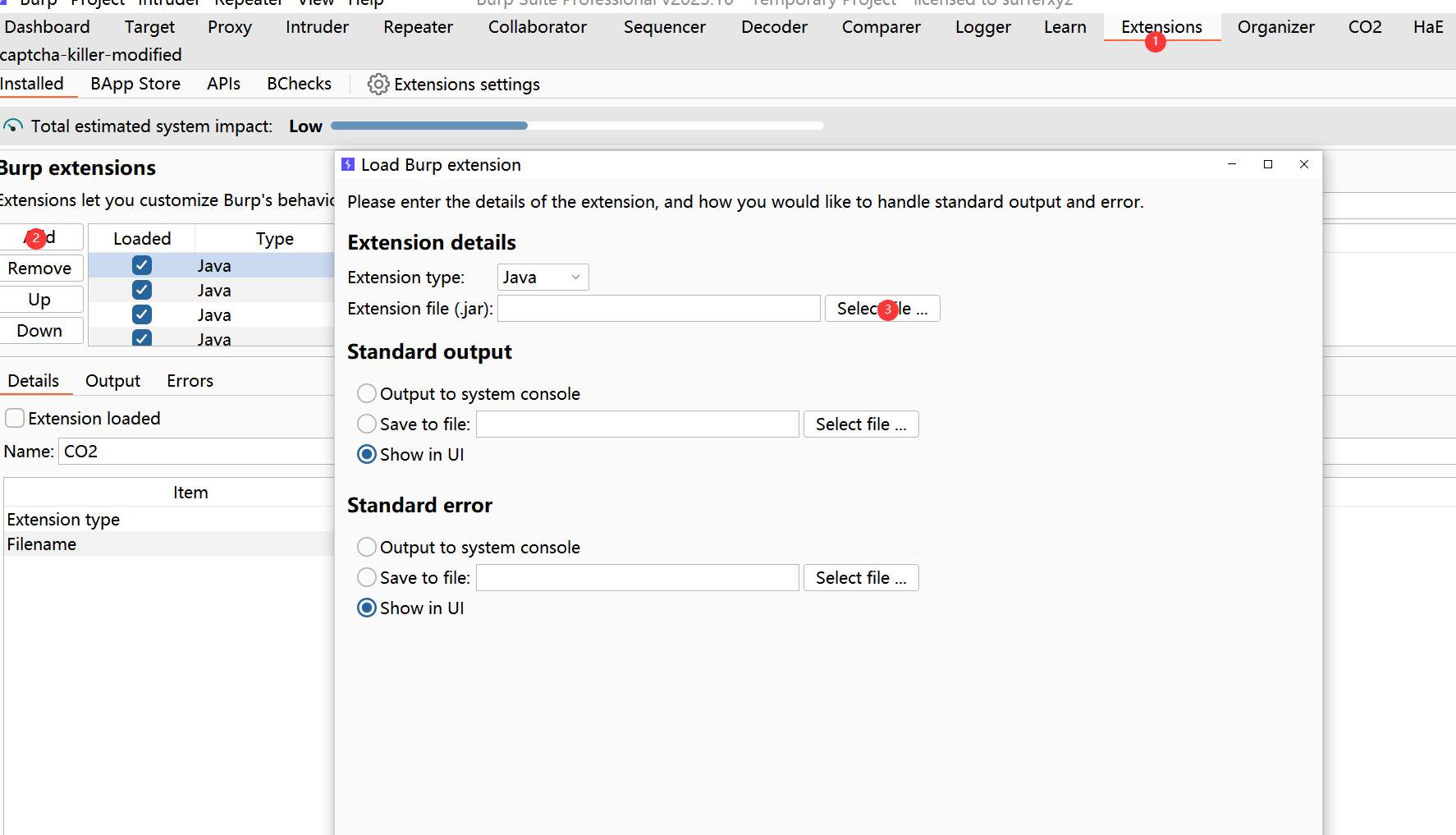Open the Intruder tab
The width and height of the screenshot is (1456, 835).
click(x=317, y=27)
